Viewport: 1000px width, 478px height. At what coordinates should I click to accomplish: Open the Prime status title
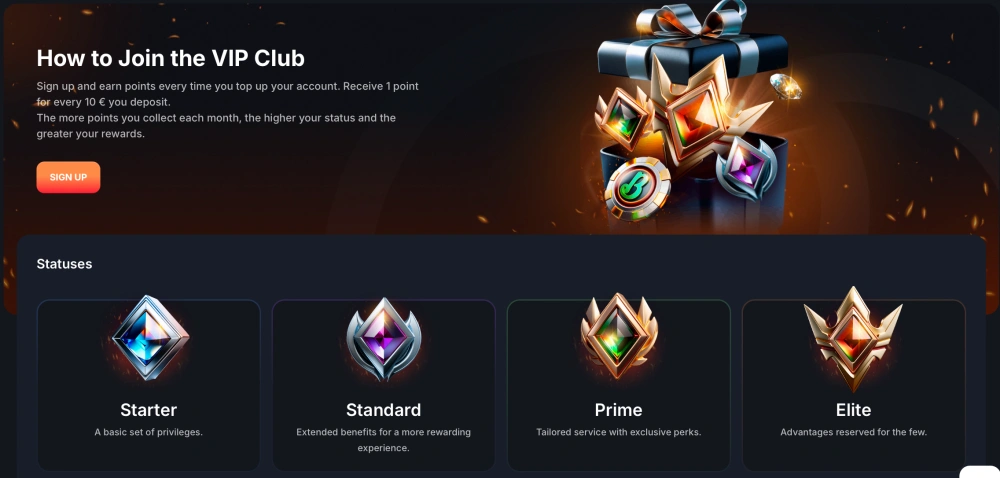(619, 409)
